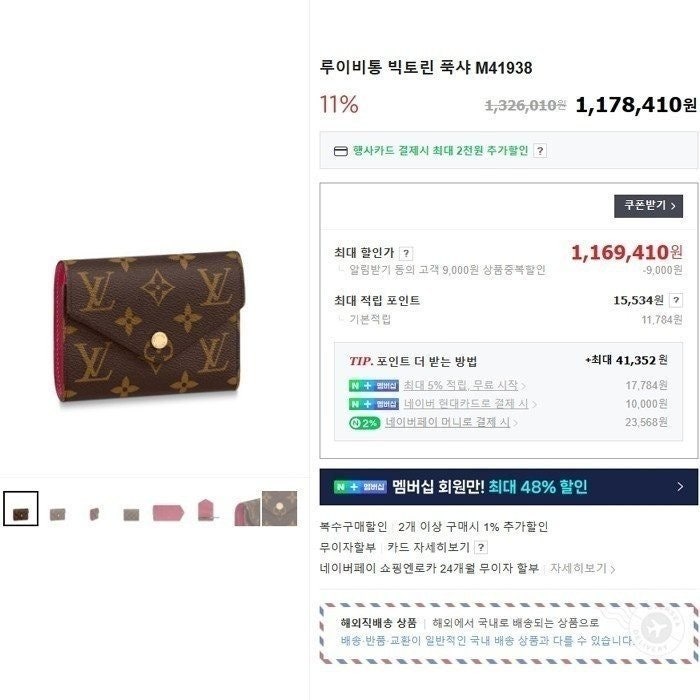700x700 pixels.
Task: Click the N+ 멤버십 badge beside 최대 5% 적립
Action: coord(374,386)
